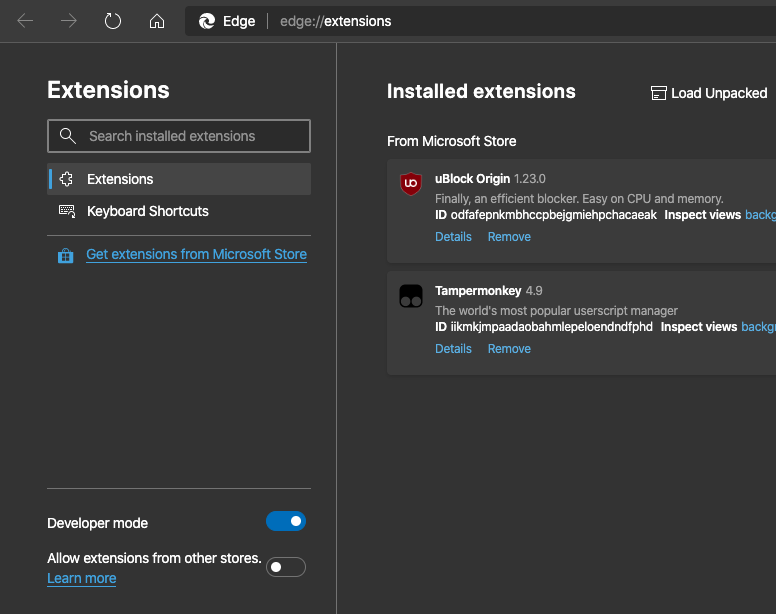Click uBlock description 'Finally, an efficient blocker'

[x=579, y=199]
